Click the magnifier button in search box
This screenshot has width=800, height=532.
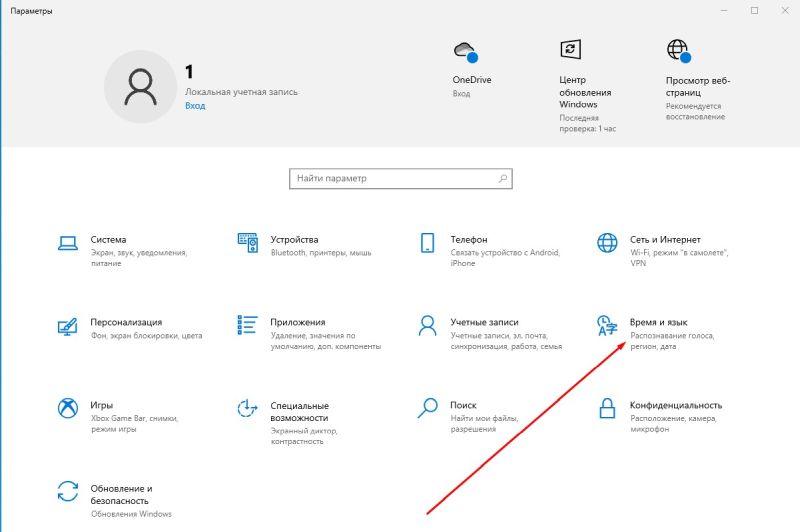[504, 178]
